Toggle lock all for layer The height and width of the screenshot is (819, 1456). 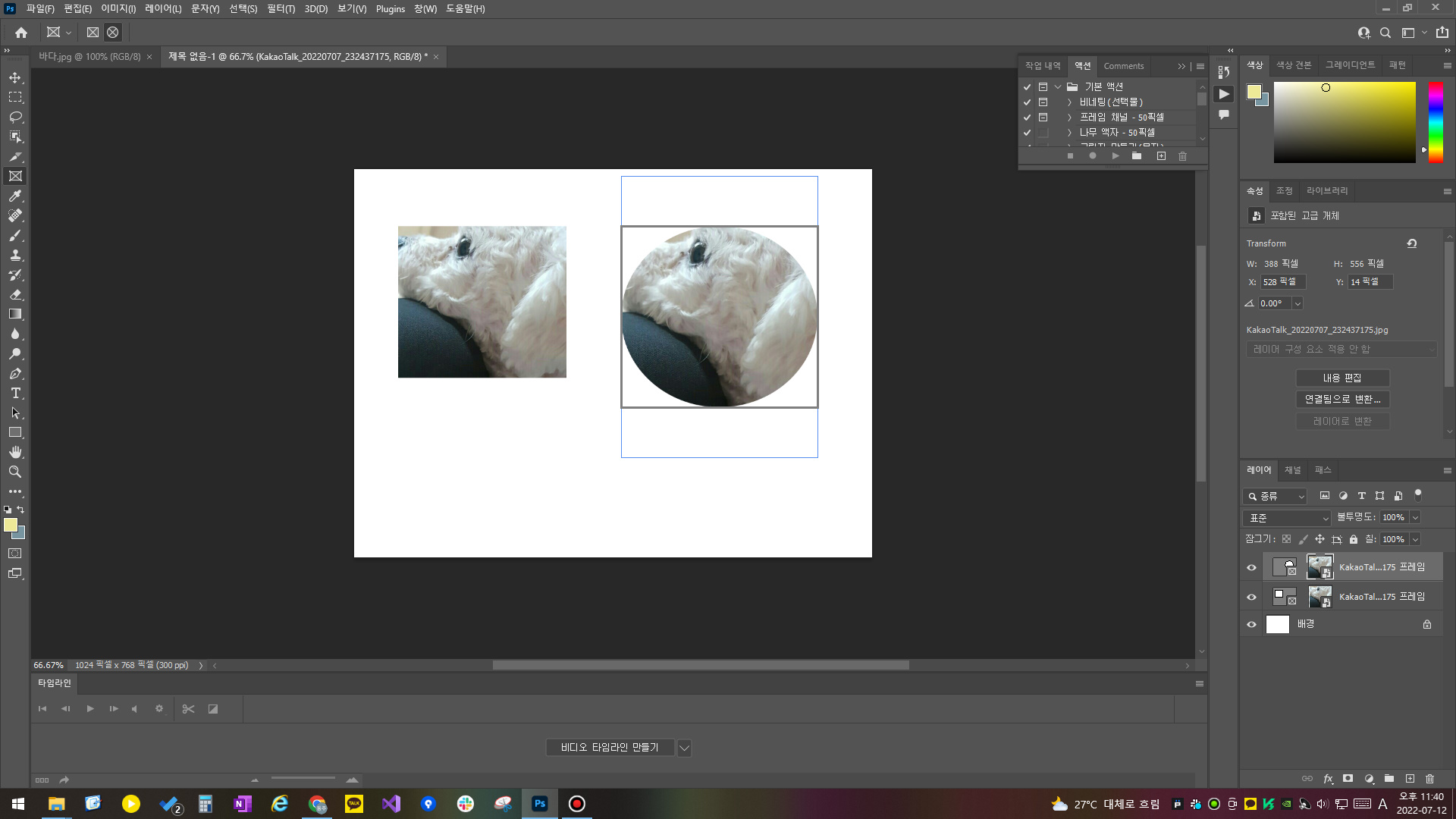(x=1354, y=540)
